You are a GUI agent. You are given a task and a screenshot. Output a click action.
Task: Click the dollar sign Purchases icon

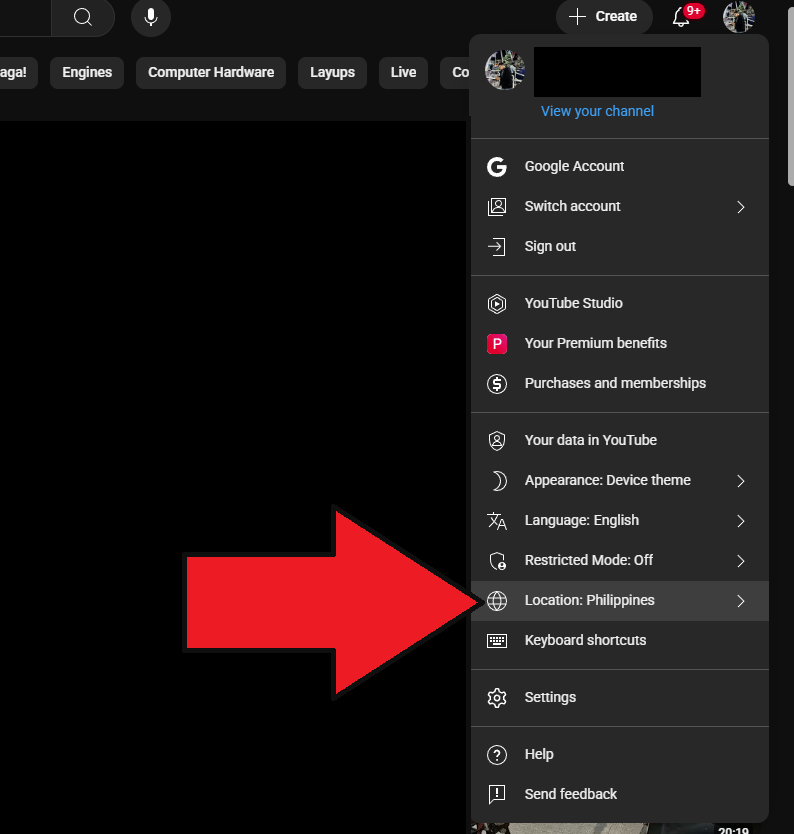[497, 383]
